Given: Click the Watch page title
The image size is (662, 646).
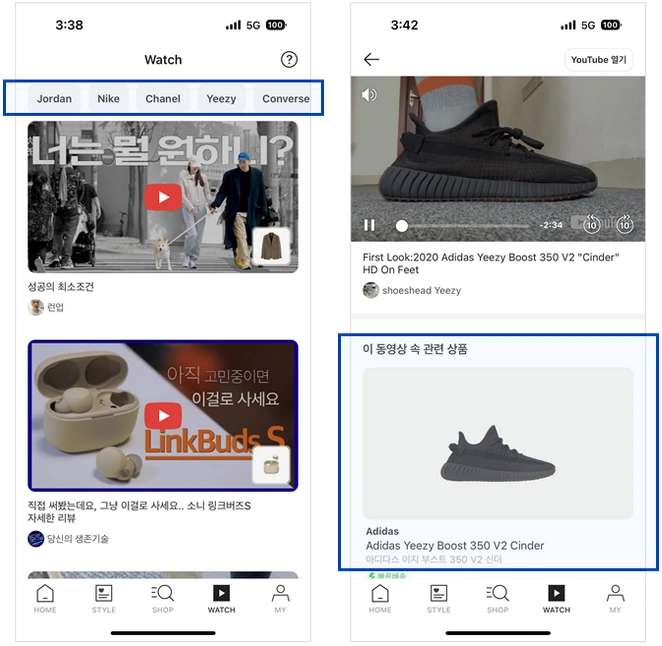Looking at the screenshot, I should pyautogui.click(x=163, y=60).
